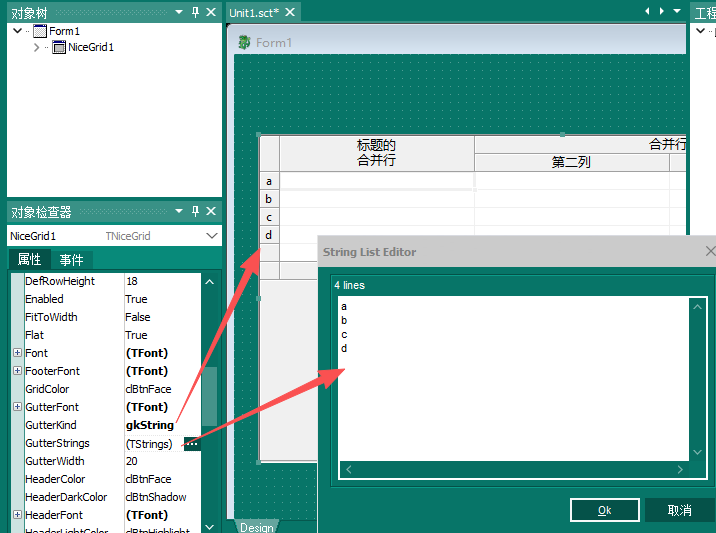This screenshot has width=716, height=533.
Task: Click gutter row b in the grid
Action: pos(269,199)
